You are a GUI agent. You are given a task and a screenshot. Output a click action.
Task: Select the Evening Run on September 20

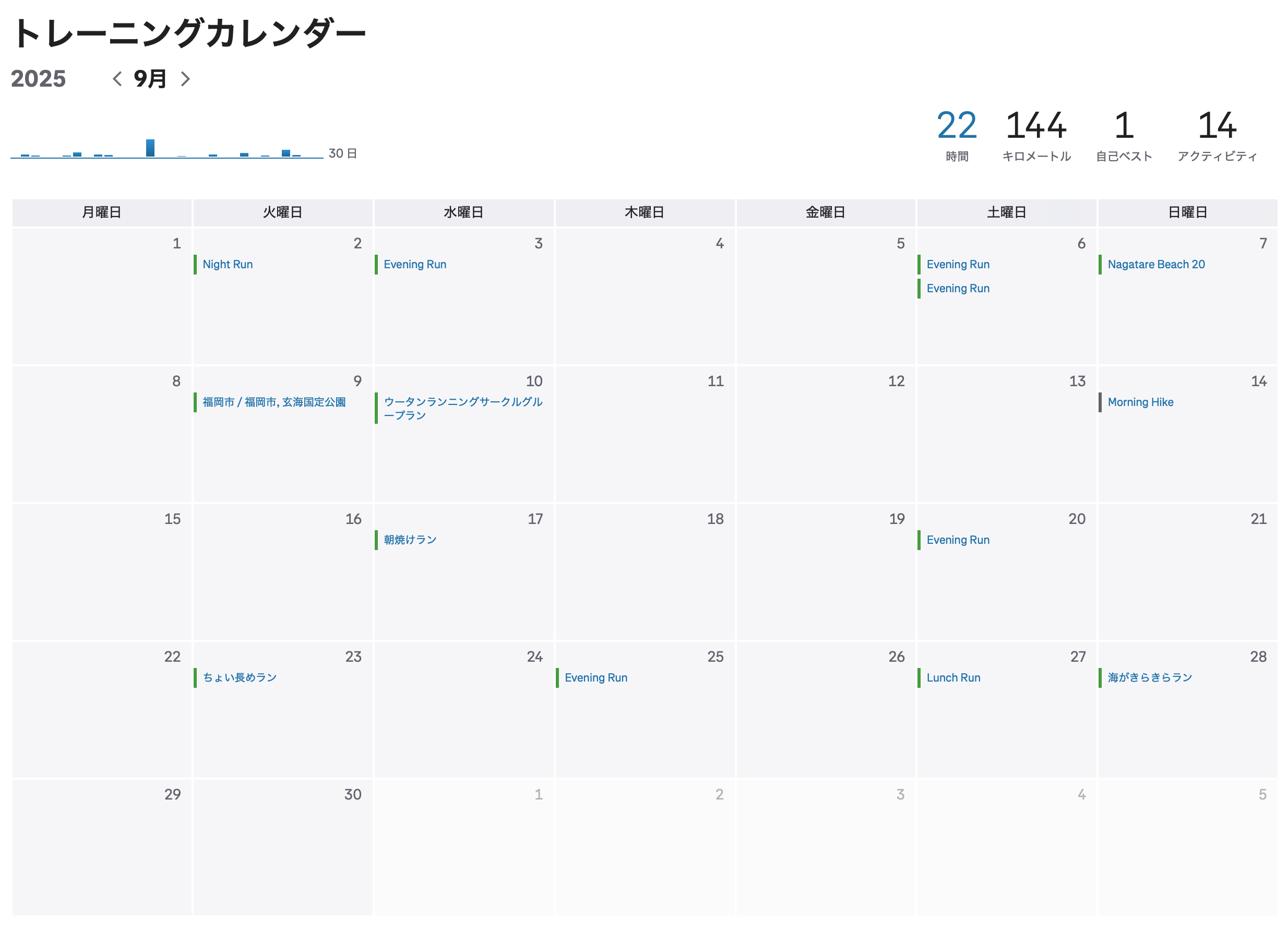click(958, 540)
